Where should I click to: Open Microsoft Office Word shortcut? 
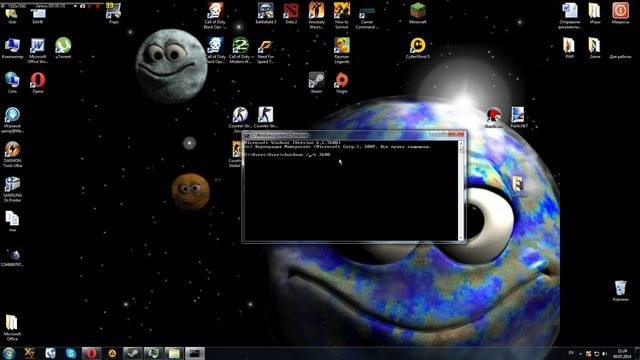pyautogui.click(x=38, y=50)
